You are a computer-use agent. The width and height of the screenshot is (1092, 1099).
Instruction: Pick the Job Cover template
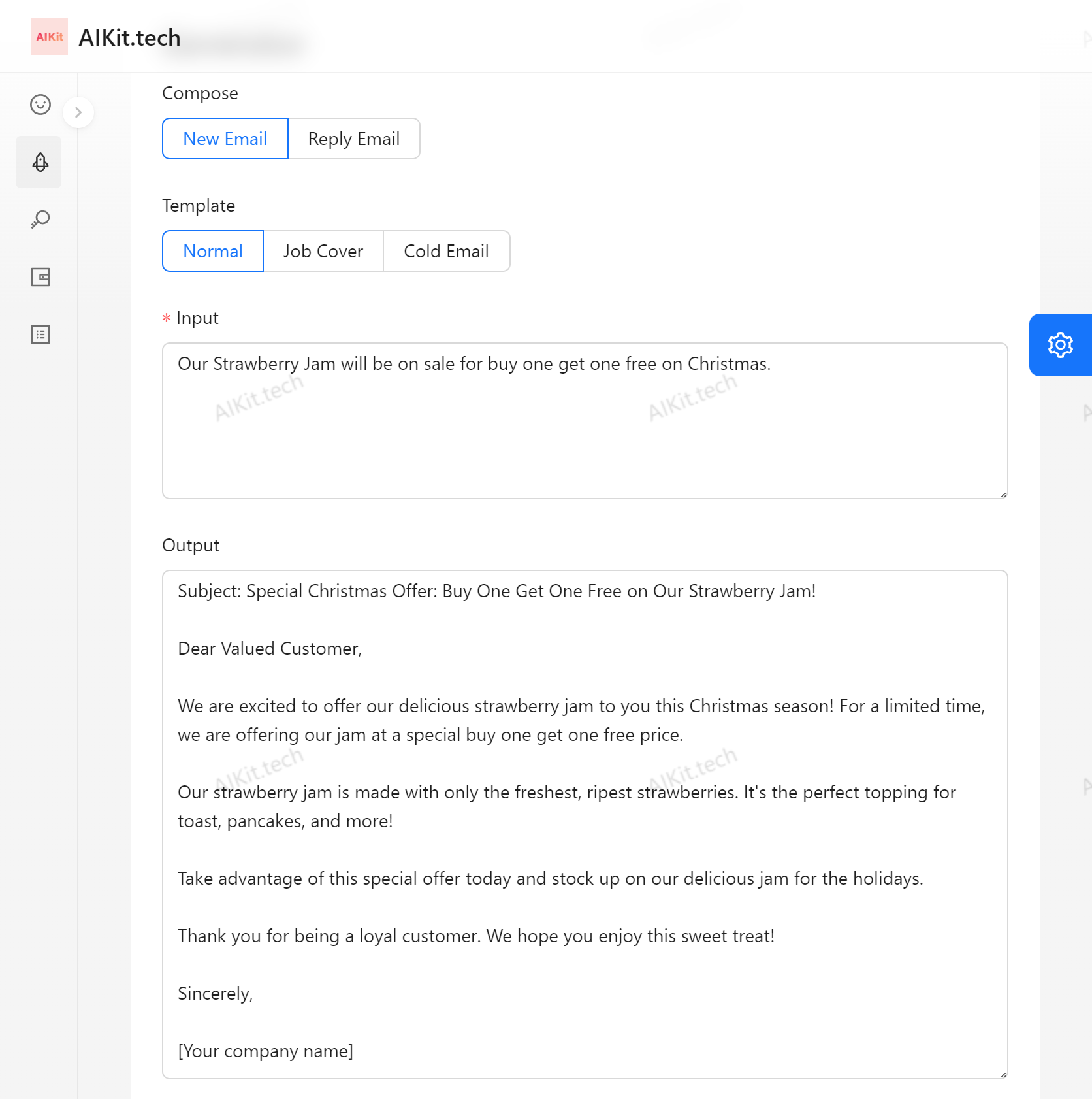323,251
